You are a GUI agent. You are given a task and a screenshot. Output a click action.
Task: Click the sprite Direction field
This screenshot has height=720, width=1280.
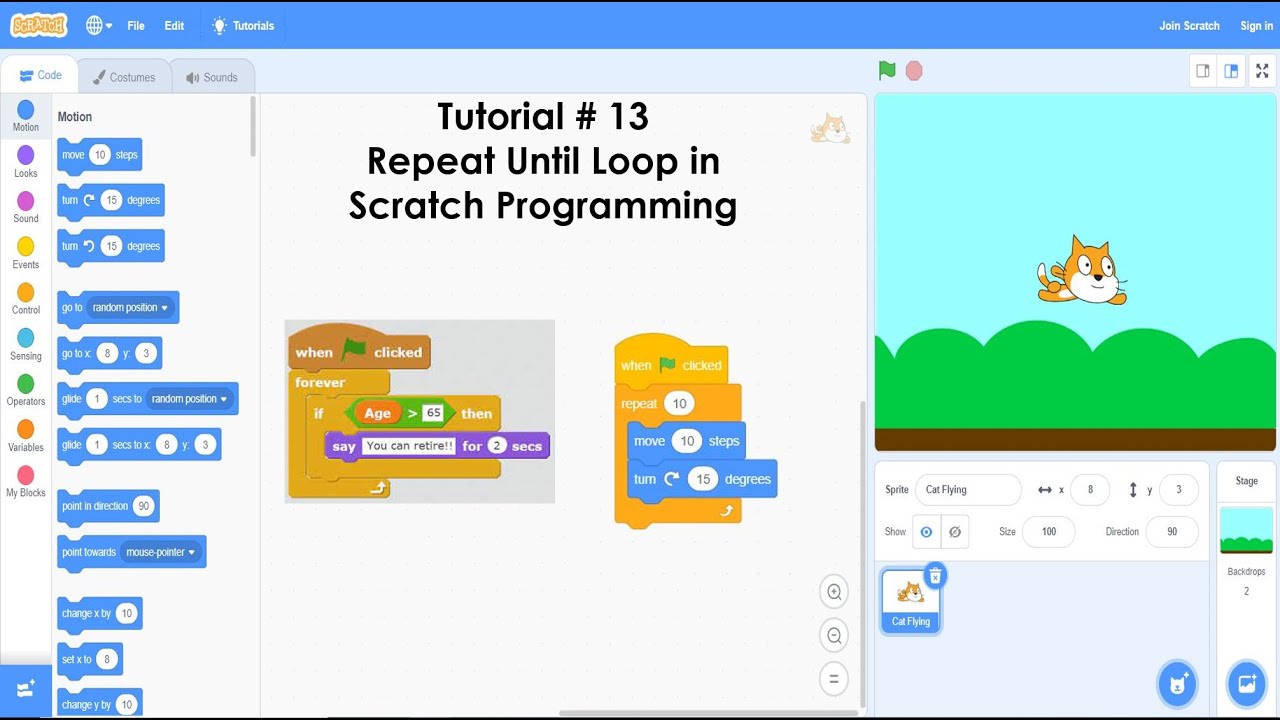(x=1172, y=532)
